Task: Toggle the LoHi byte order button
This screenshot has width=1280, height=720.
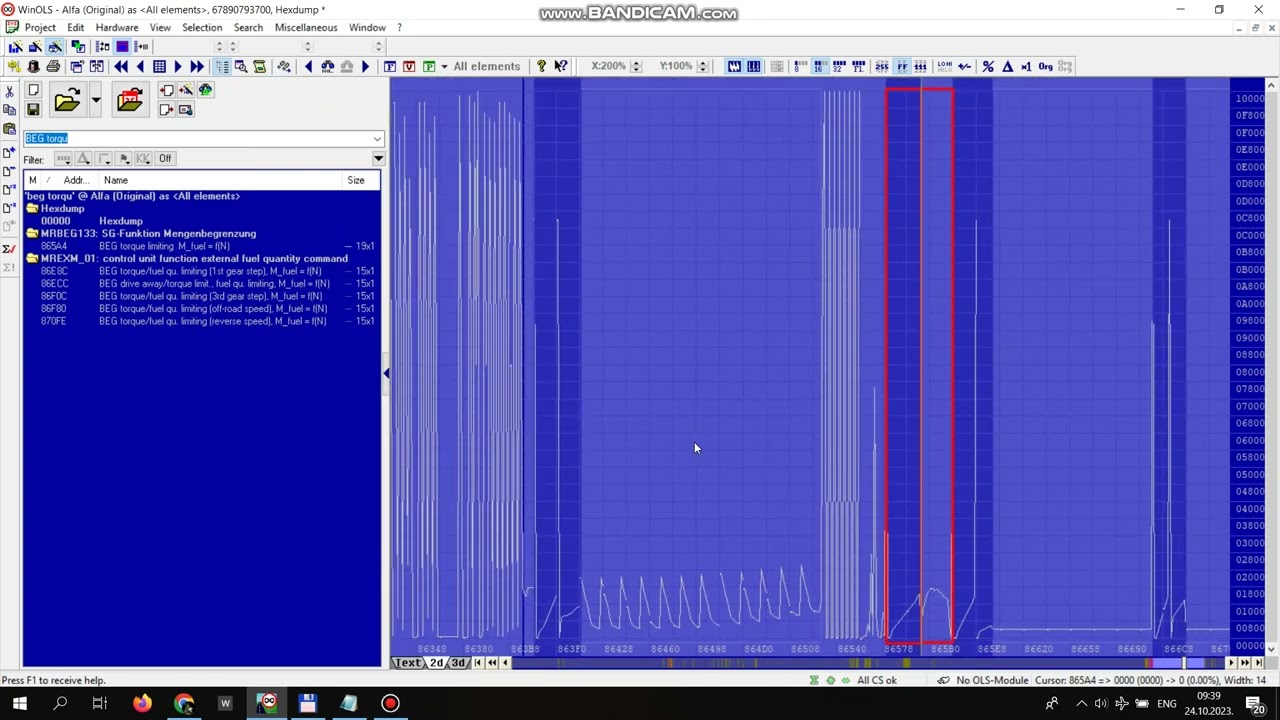Action: point(945,67)
